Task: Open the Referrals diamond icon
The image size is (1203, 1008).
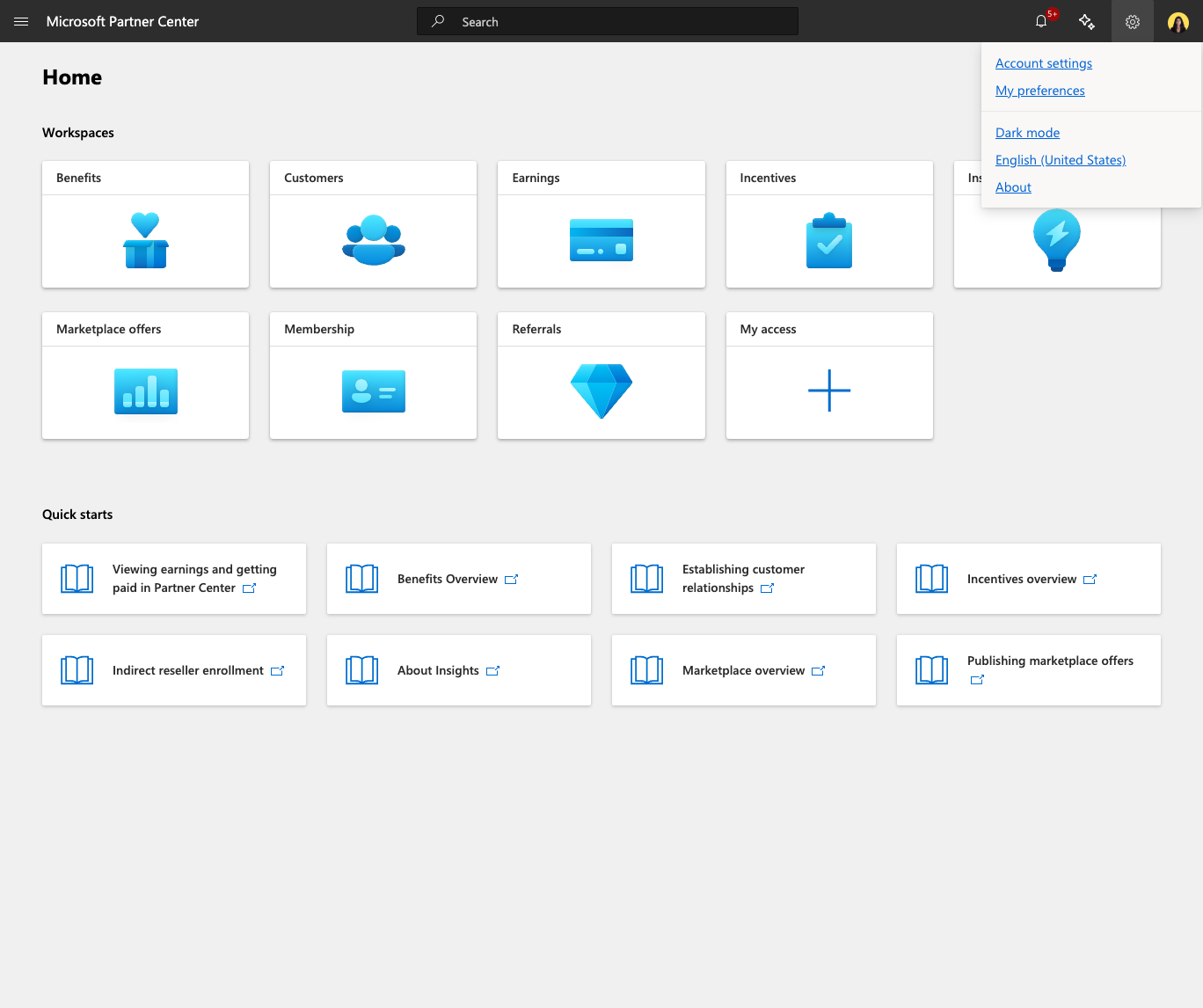Action: (x=601, y=391)
